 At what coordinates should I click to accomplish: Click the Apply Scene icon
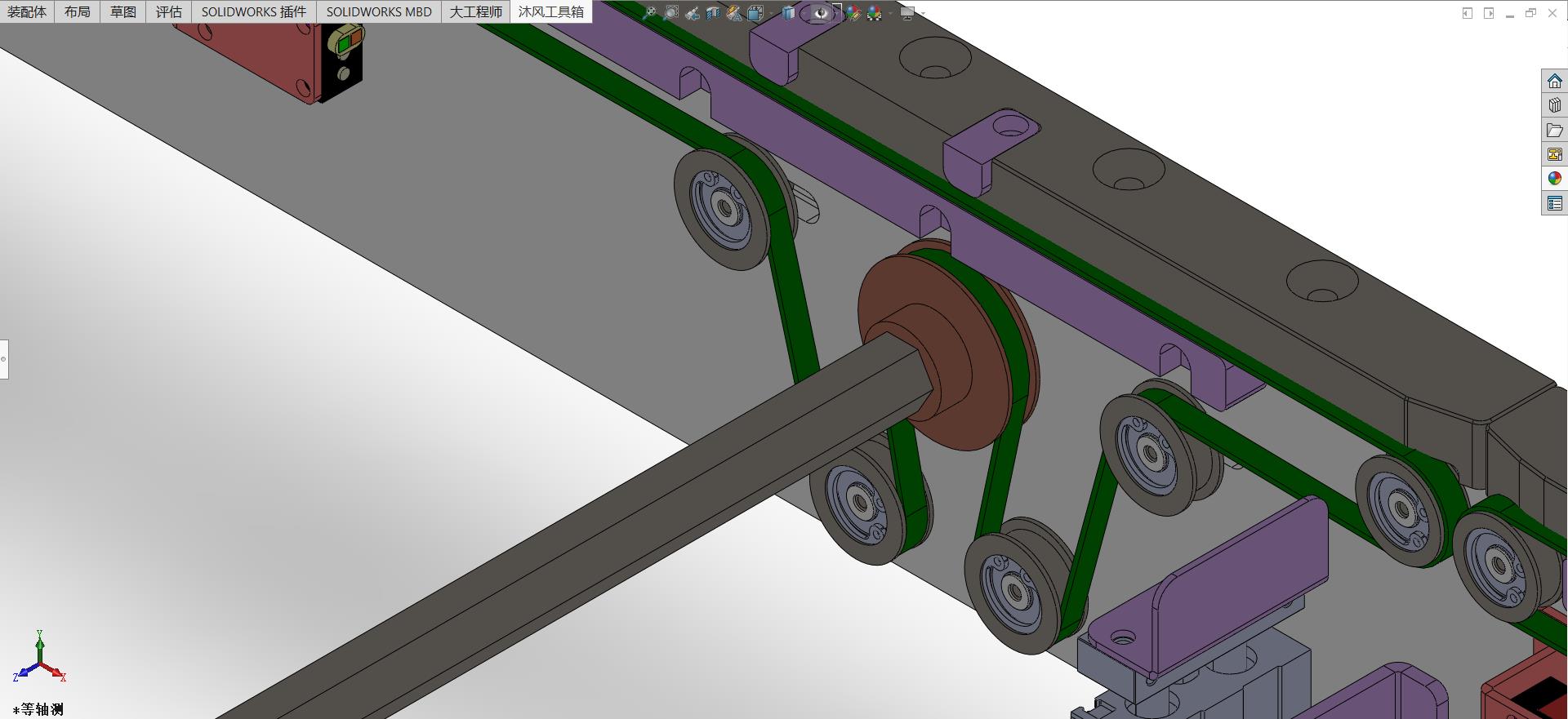[875, 13]
